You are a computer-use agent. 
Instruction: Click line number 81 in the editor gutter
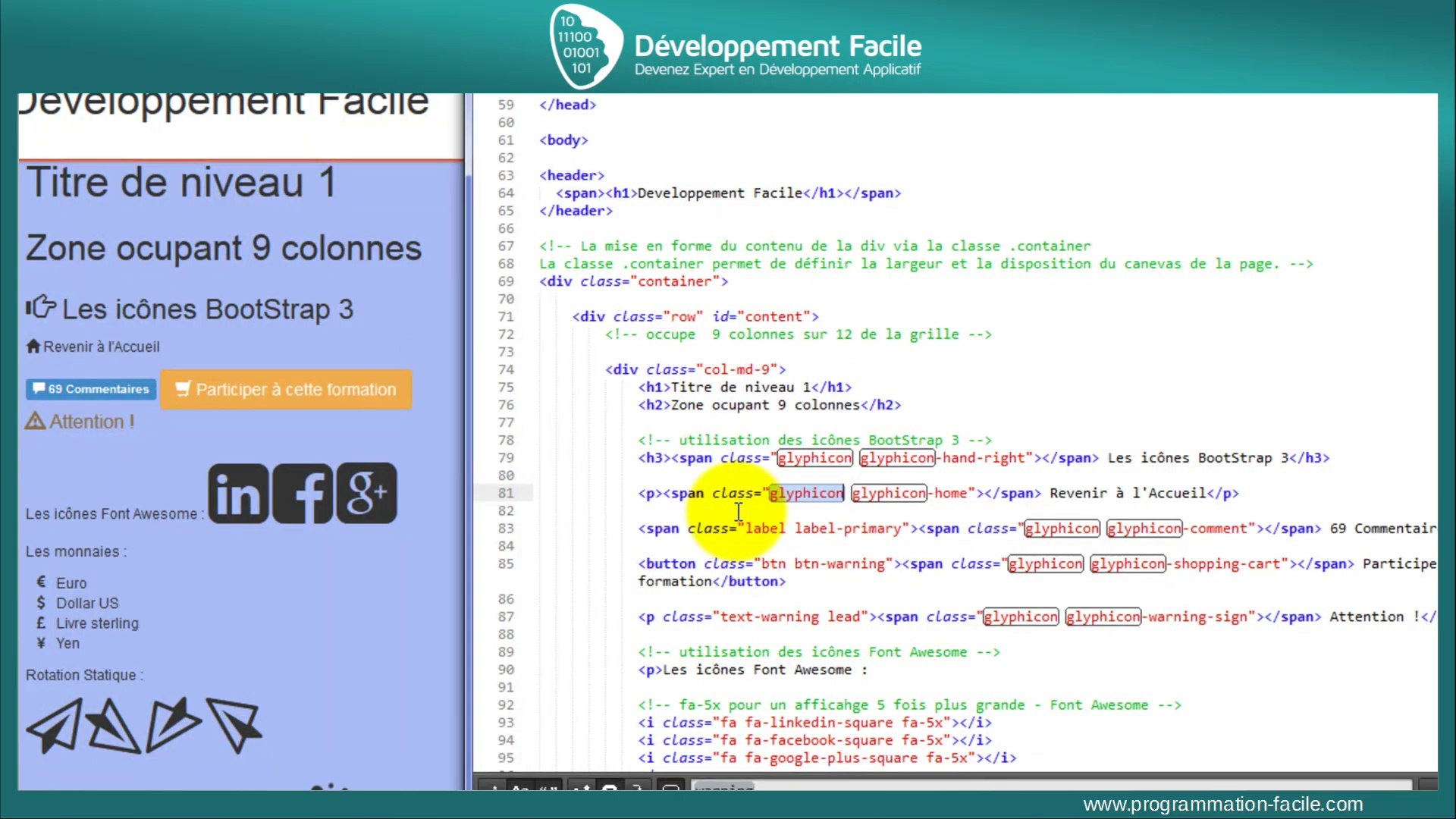(x=506, y=493)
